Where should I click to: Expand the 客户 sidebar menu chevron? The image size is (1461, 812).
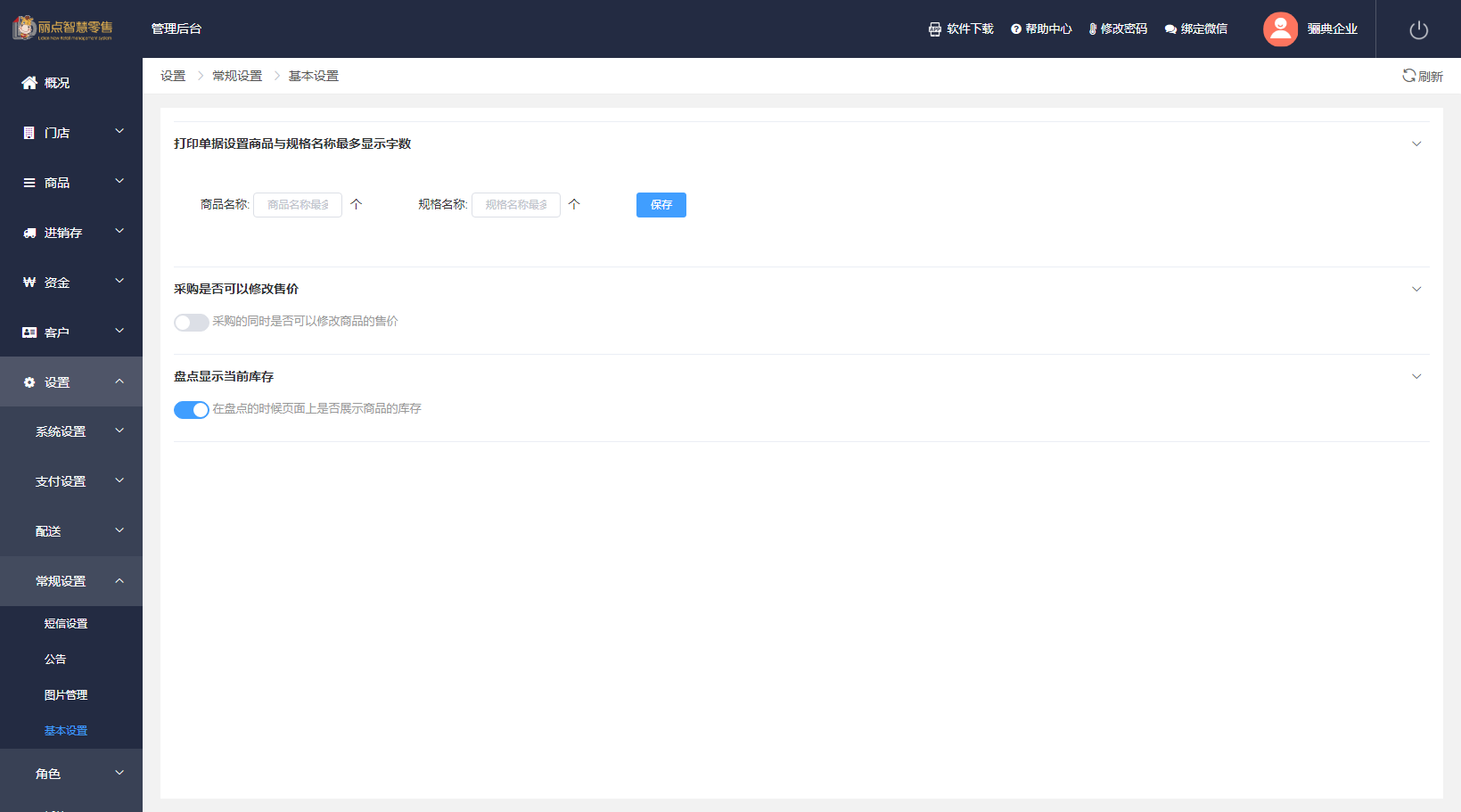(x=119, y=331)
